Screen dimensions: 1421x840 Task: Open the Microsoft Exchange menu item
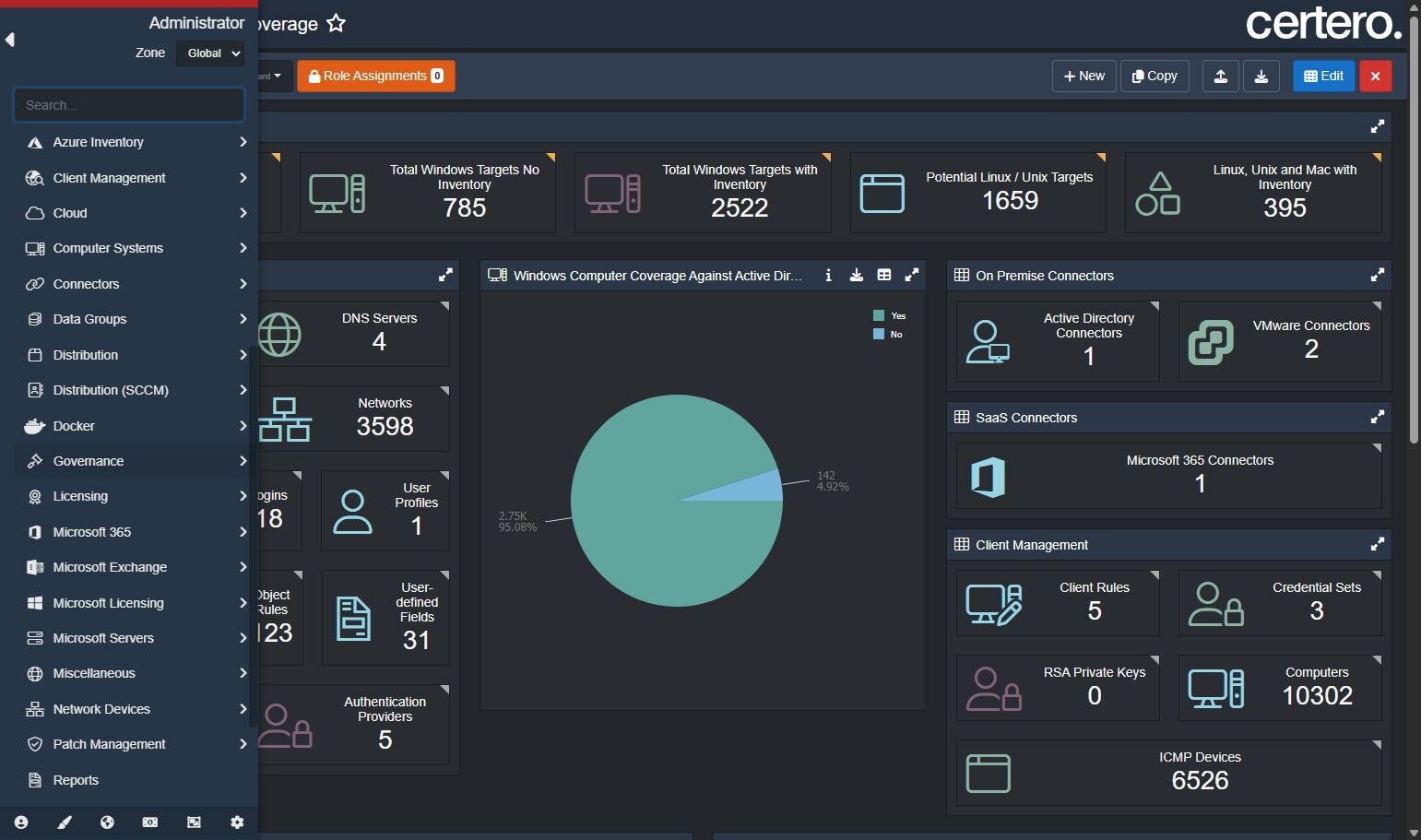(x=135, y=567)
